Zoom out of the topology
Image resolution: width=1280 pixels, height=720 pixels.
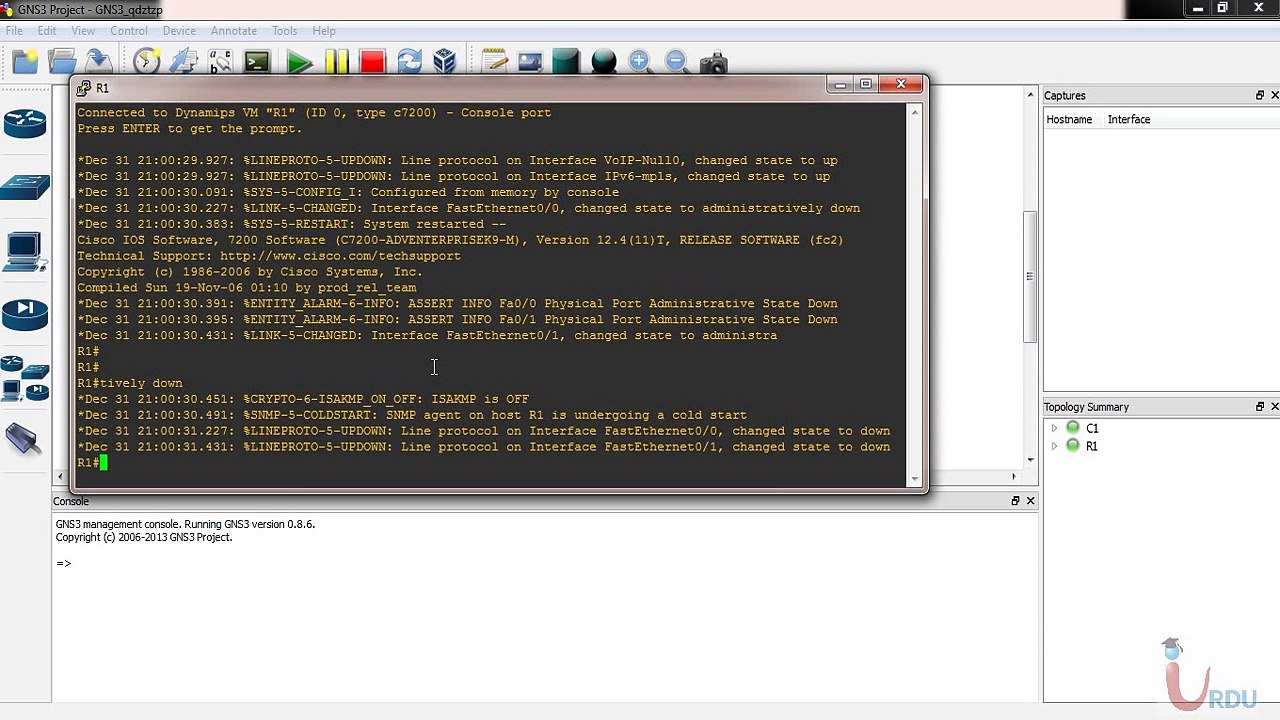point(676,62)
